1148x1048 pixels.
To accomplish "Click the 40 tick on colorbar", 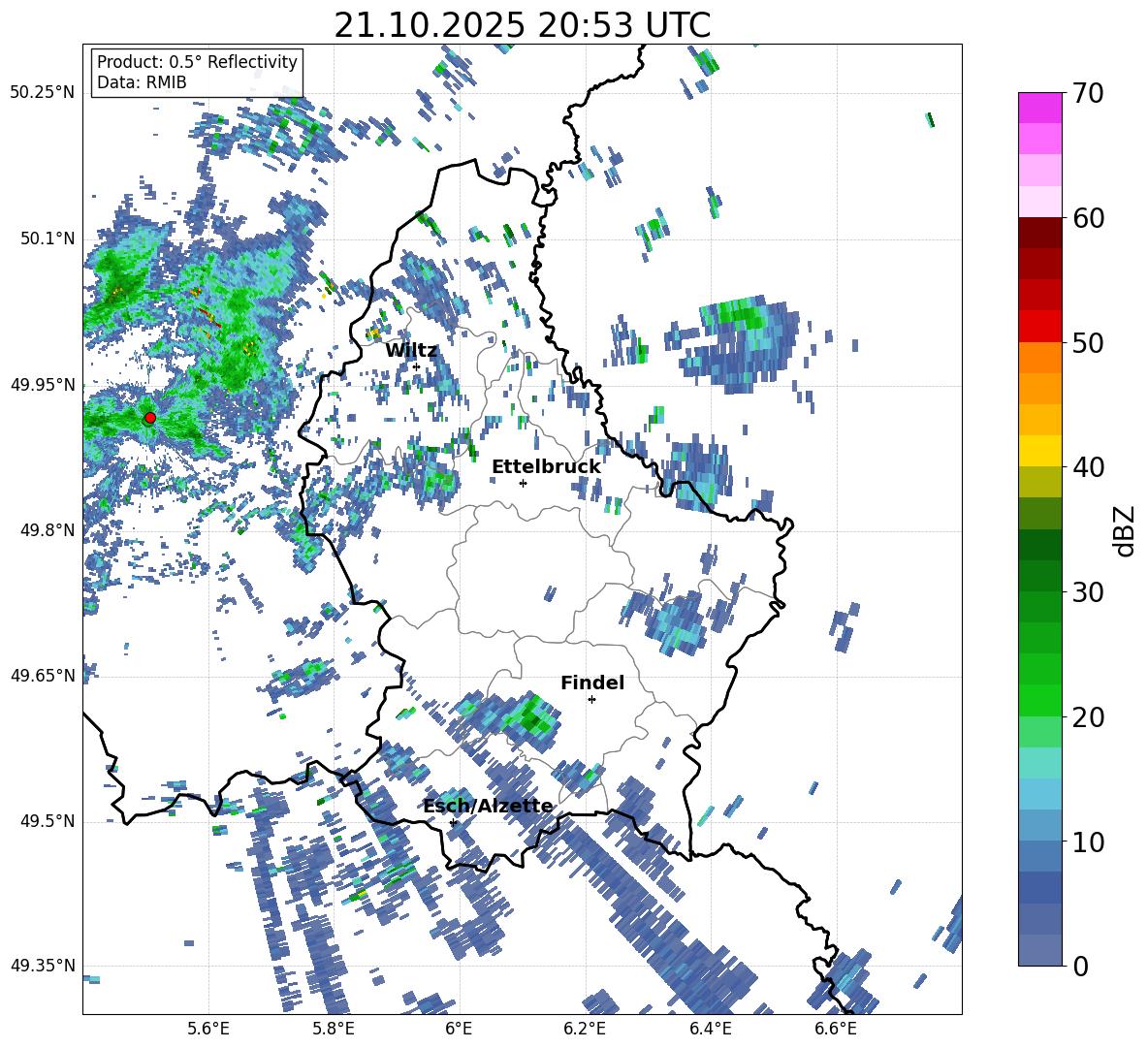I will (1088, 467).
